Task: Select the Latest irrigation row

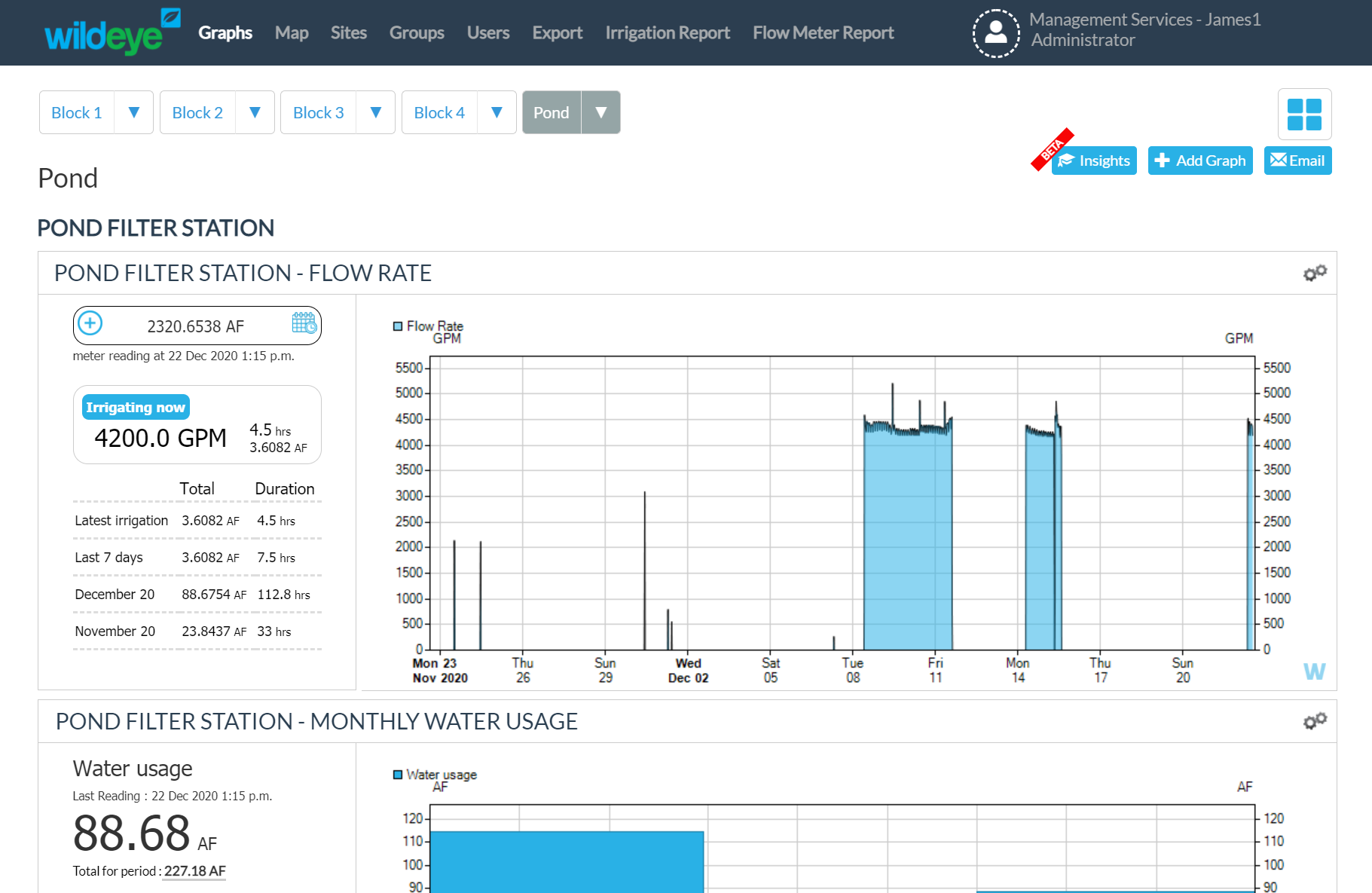Action: tap(197, 521)
